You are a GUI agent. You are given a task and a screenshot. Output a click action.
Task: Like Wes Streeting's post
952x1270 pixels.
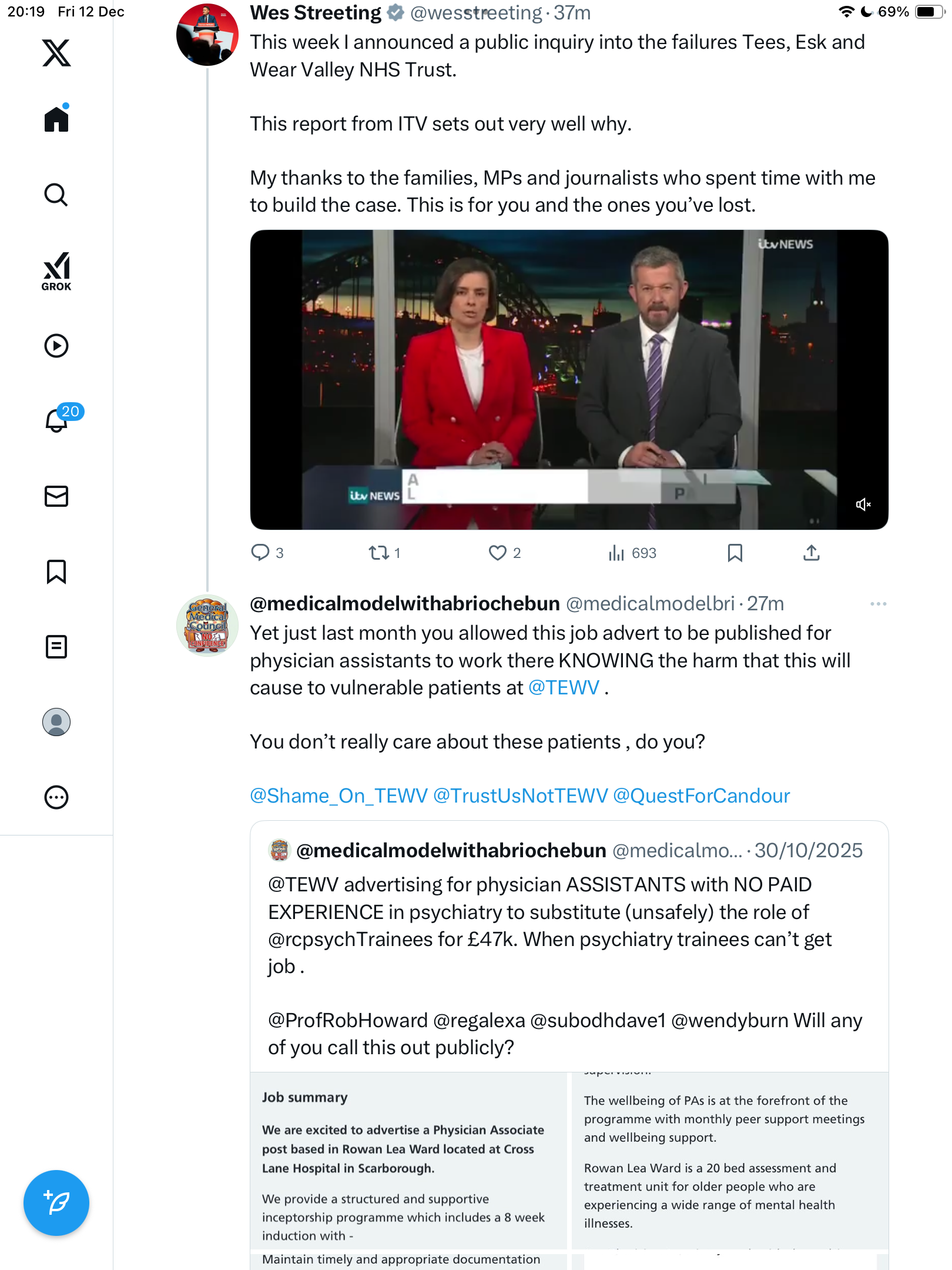[497, 553]
